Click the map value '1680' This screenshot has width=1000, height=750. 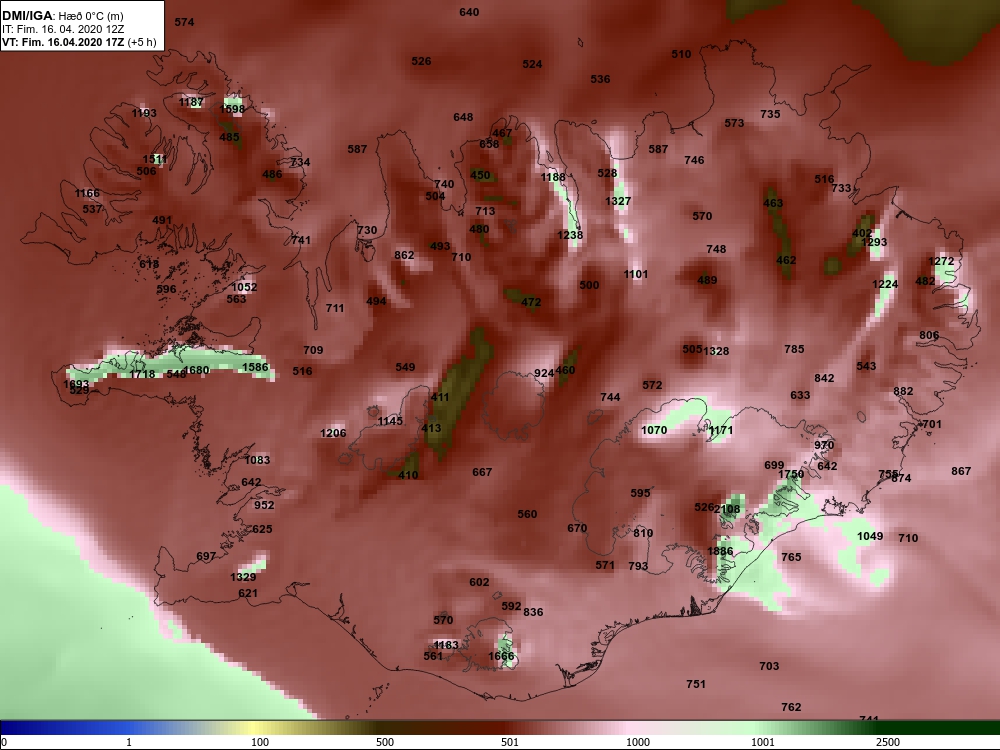[196, 370]
